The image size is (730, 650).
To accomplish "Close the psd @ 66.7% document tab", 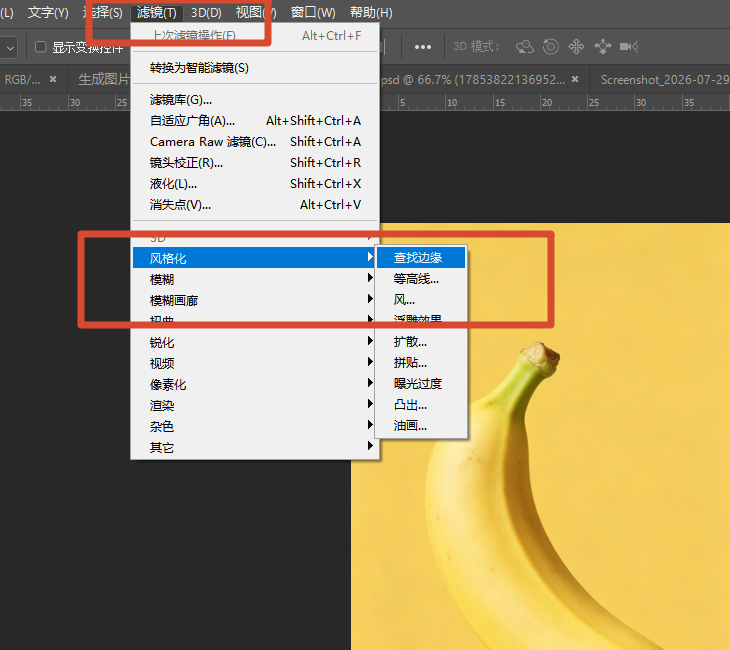I will tap(575, 80).
